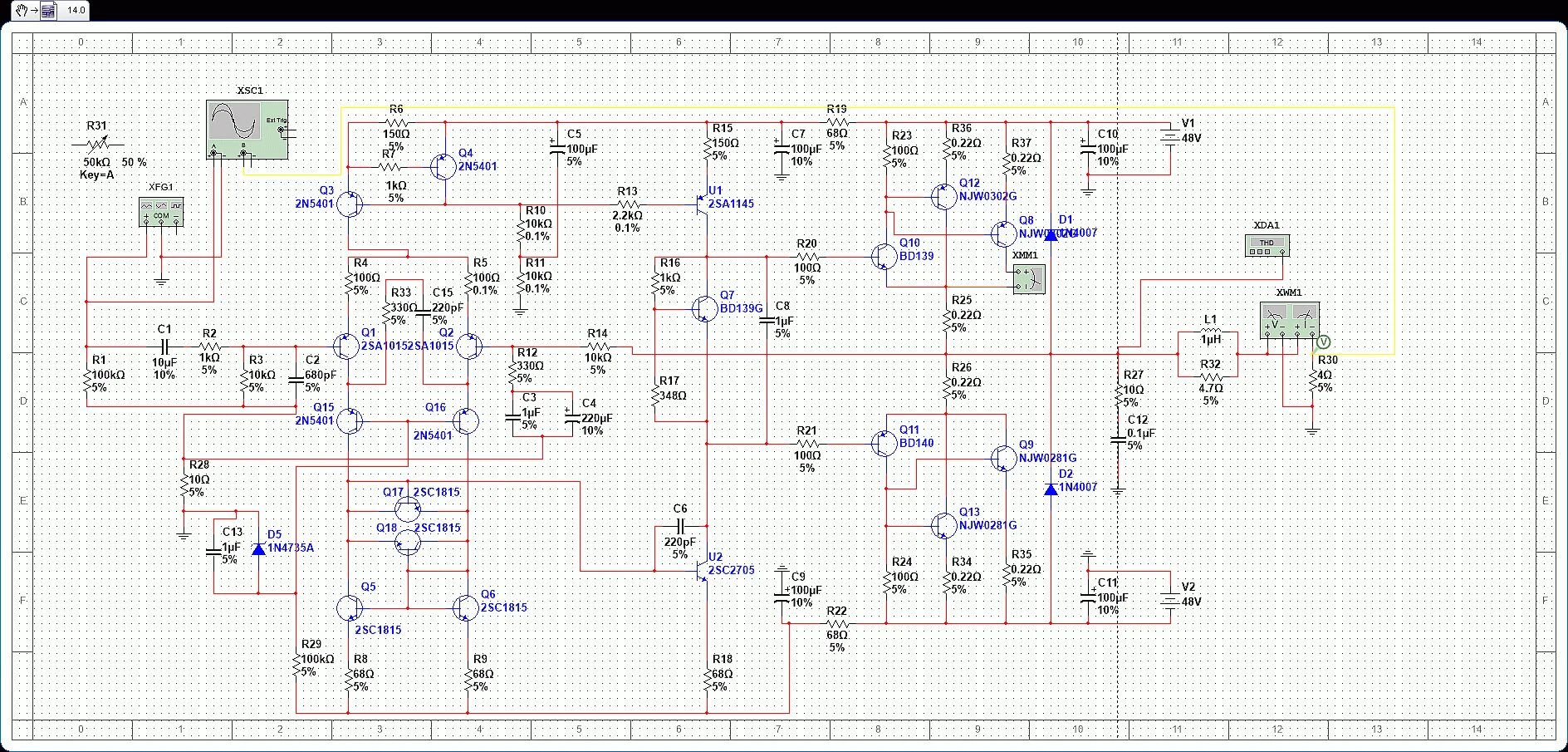The width and height of the screenshot is (1568, 752).
Task: Select transistor Q3 symbol
Action: coord(350,204)
